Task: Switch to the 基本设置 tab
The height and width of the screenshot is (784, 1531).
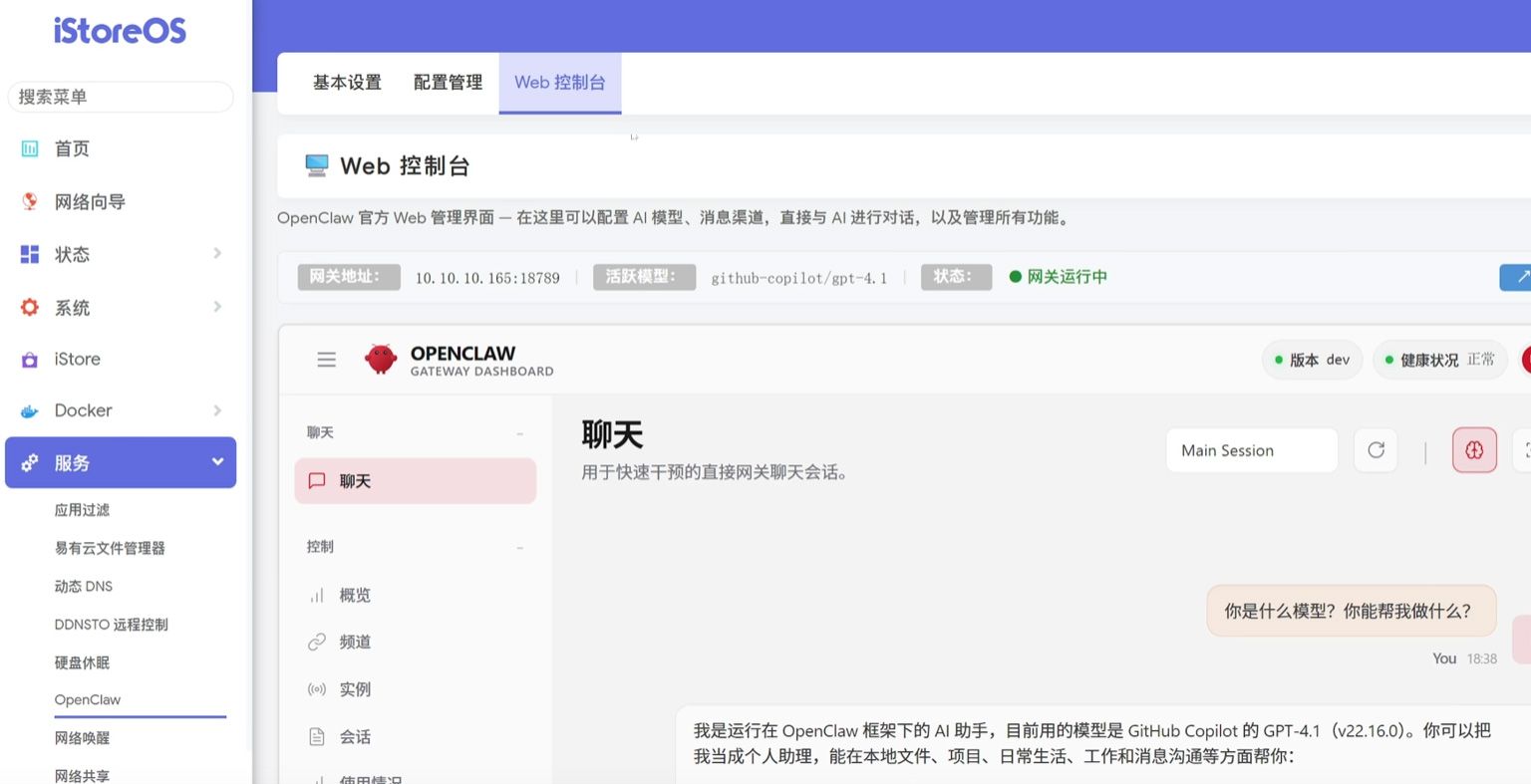Action: pos(347,83)
